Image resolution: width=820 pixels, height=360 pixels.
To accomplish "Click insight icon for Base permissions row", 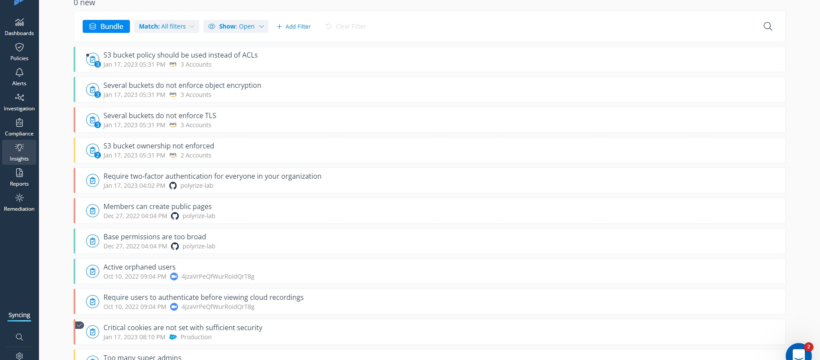I will point(93,241).
